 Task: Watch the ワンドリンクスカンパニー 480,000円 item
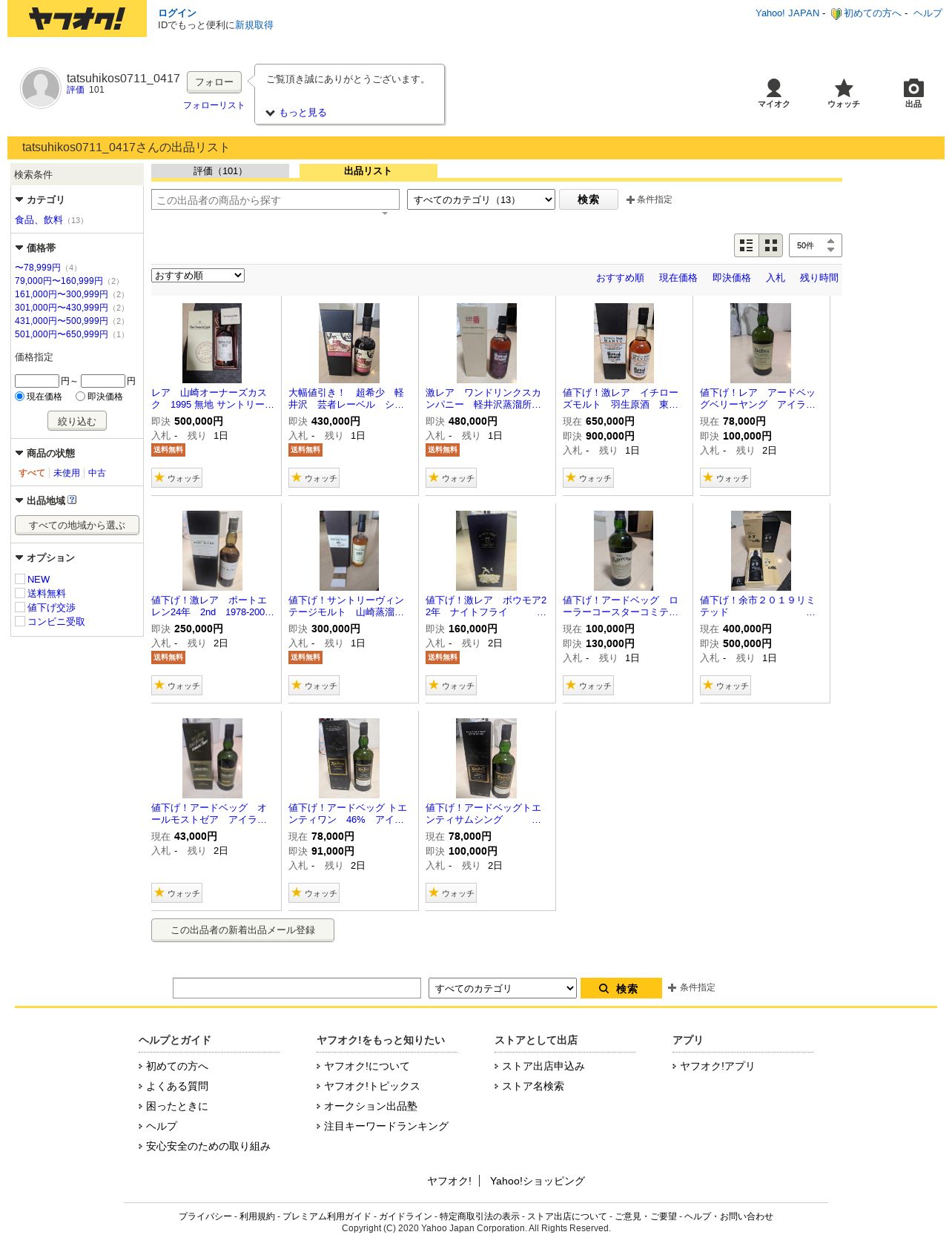click(x=451, y=478)
